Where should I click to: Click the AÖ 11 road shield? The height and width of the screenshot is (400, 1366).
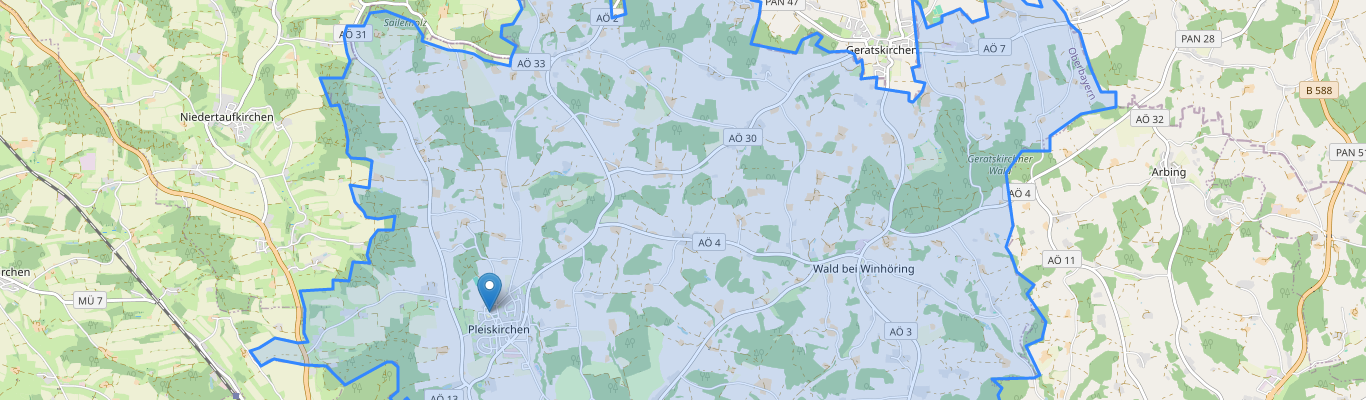(1062, 260)
